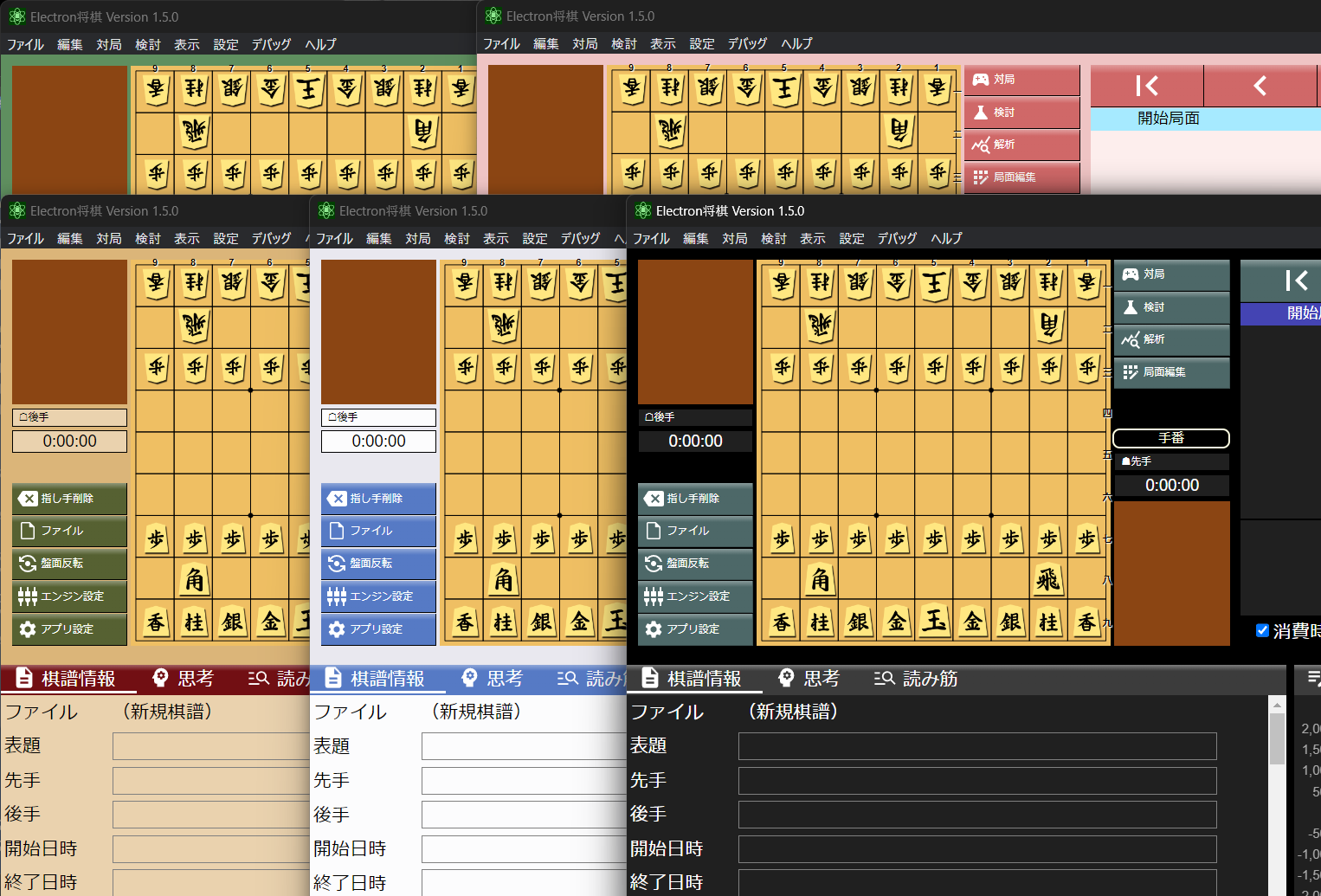The width and height of the screenshot is (1321, 896).
Task: Flip the board with 盤面反転 in the blue window
Action: coord(378,564)
